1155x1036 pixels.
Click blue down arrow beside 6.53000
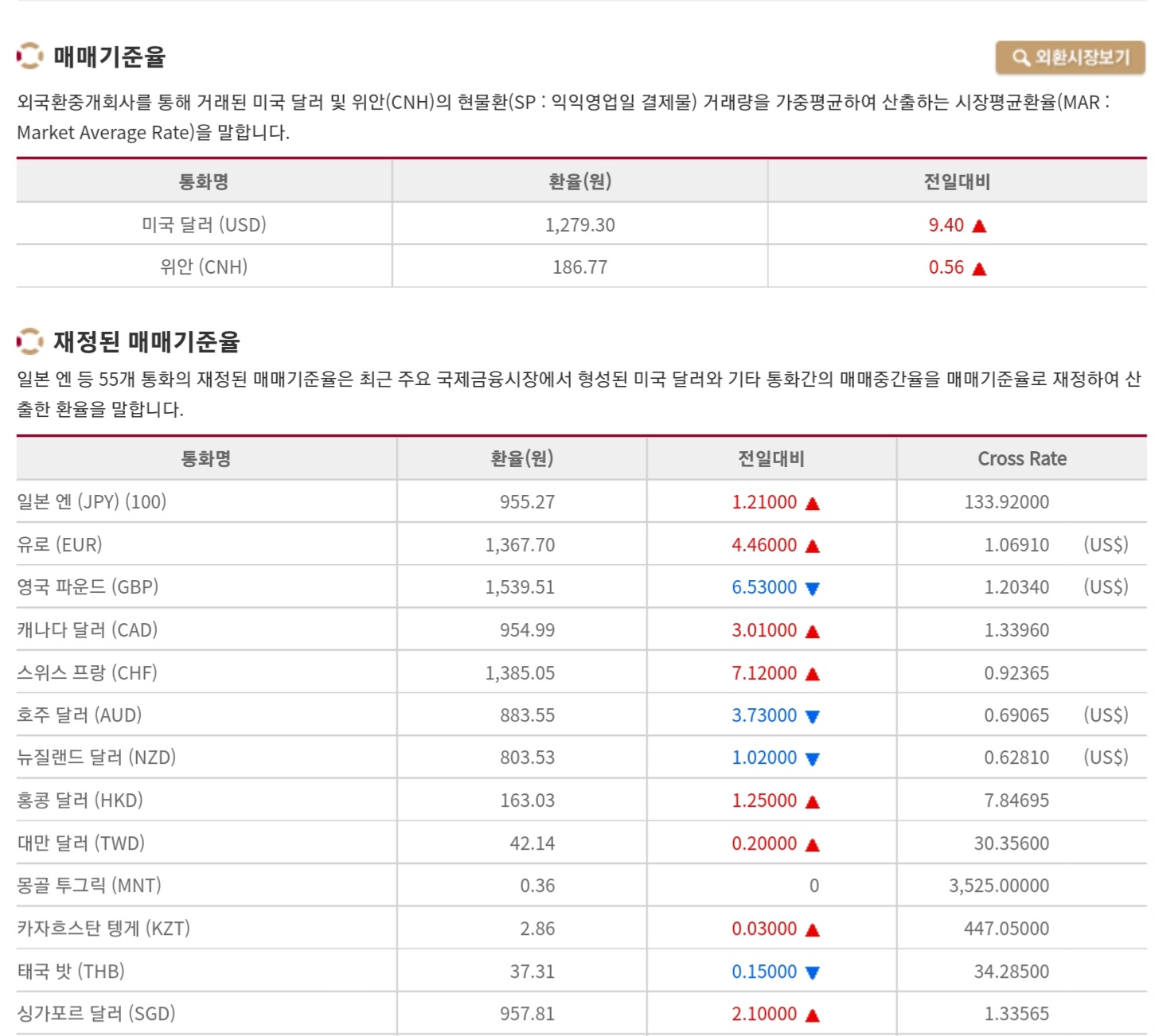click(812, 589)
